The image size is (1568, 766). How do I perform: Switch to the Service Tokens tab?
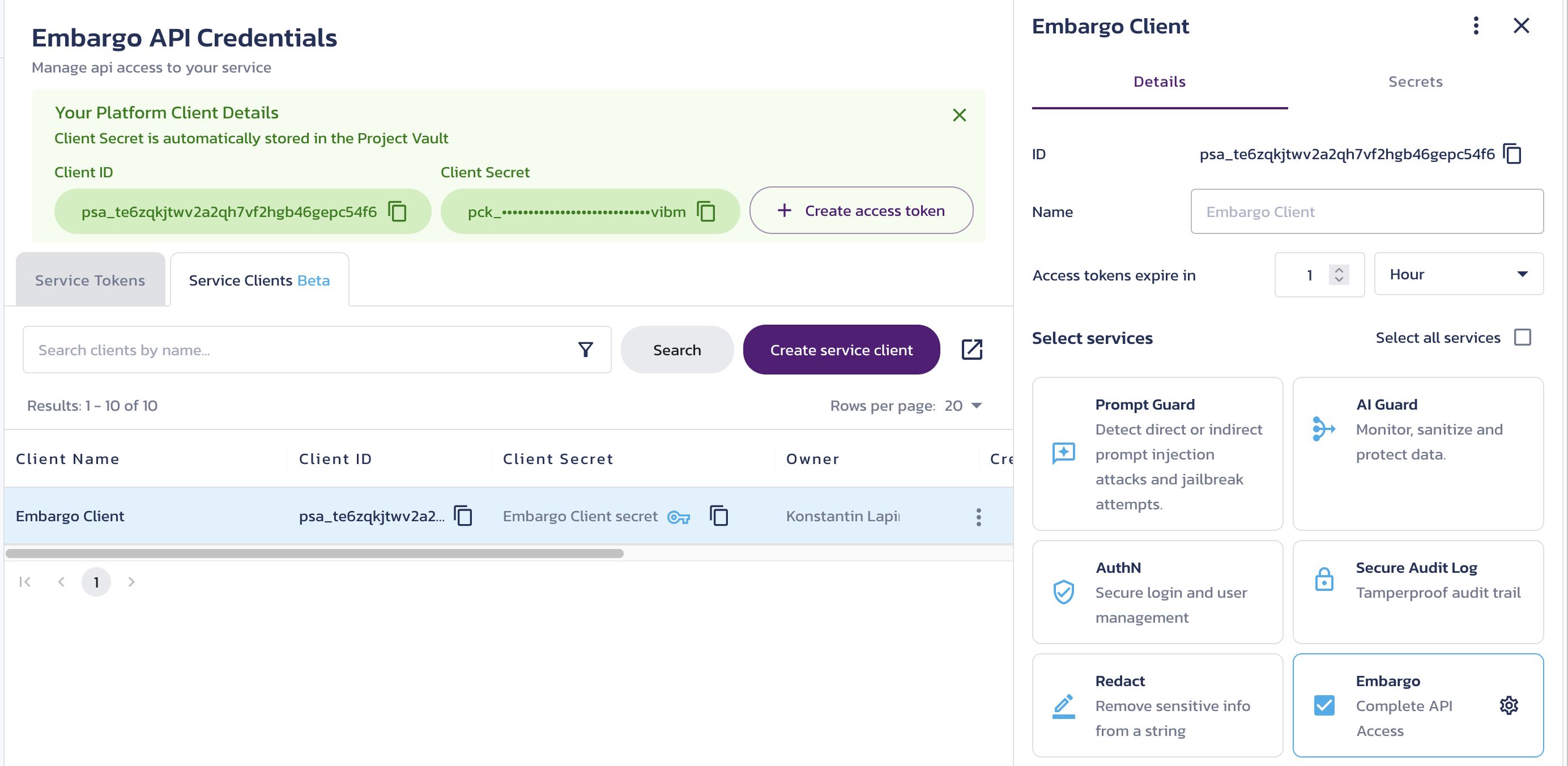click(90, 279)
